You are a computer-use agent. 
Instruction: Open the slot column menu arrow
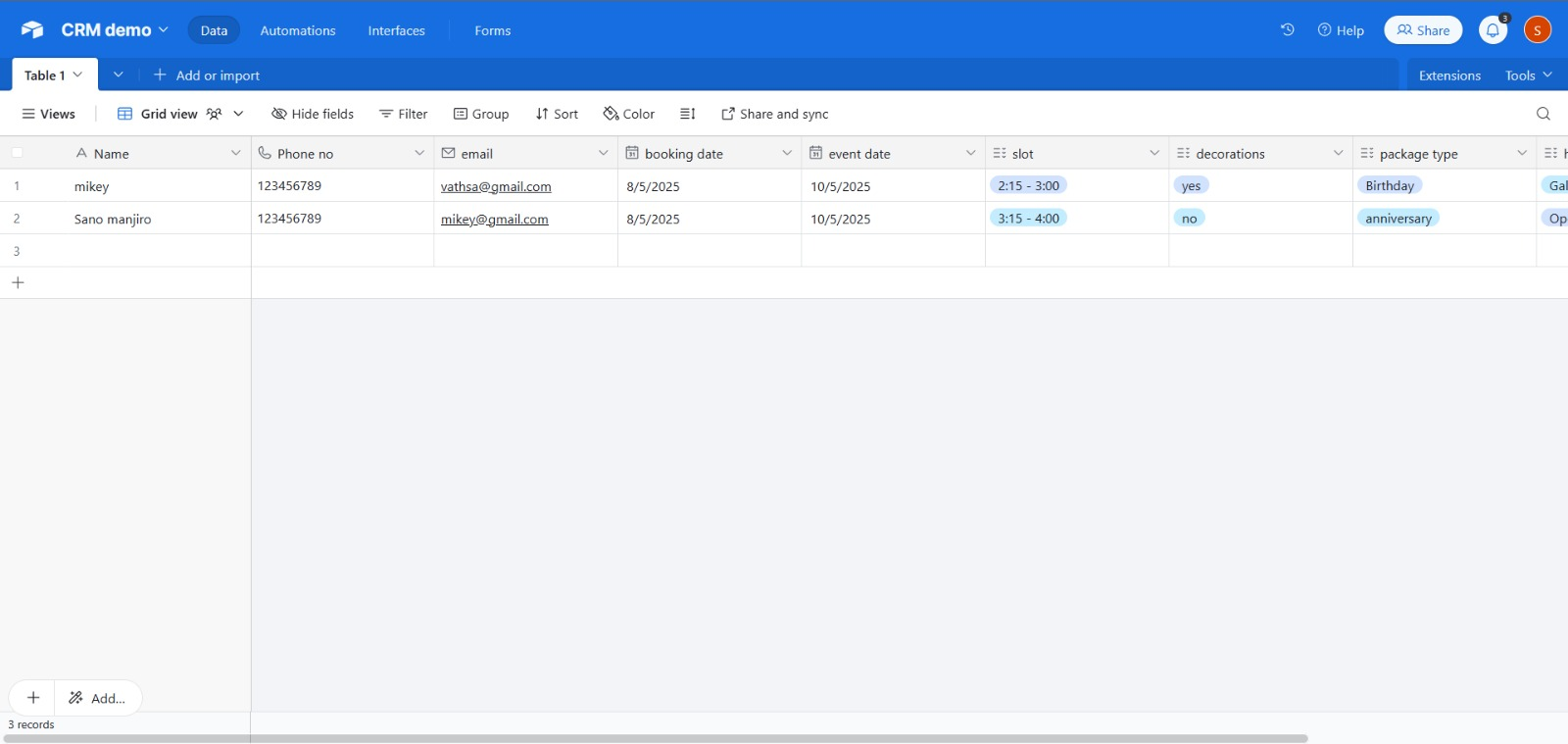(1154, 153)
